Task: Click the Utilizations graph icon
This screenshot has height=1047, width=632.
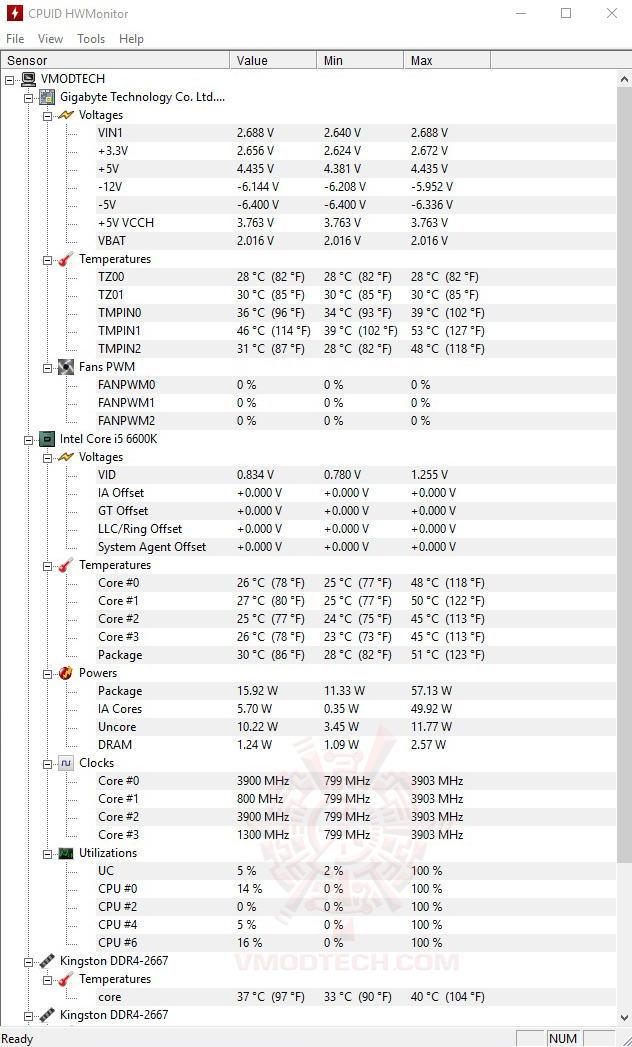Action: pyautogui.click(x=66, y=853)
